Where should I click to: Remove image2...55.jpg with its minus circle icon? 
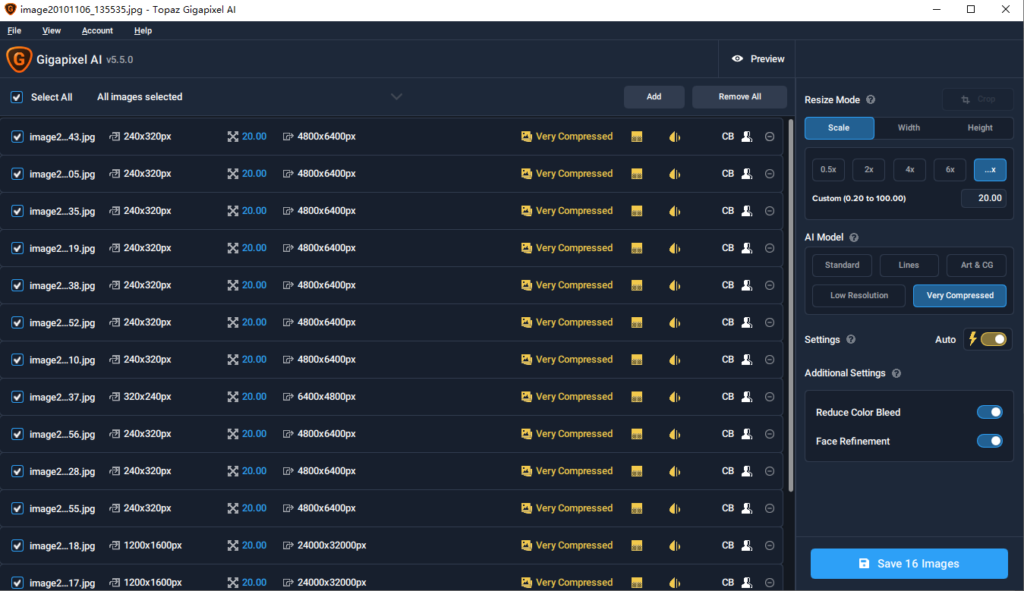pyautogui.click(x=769, y=509)
